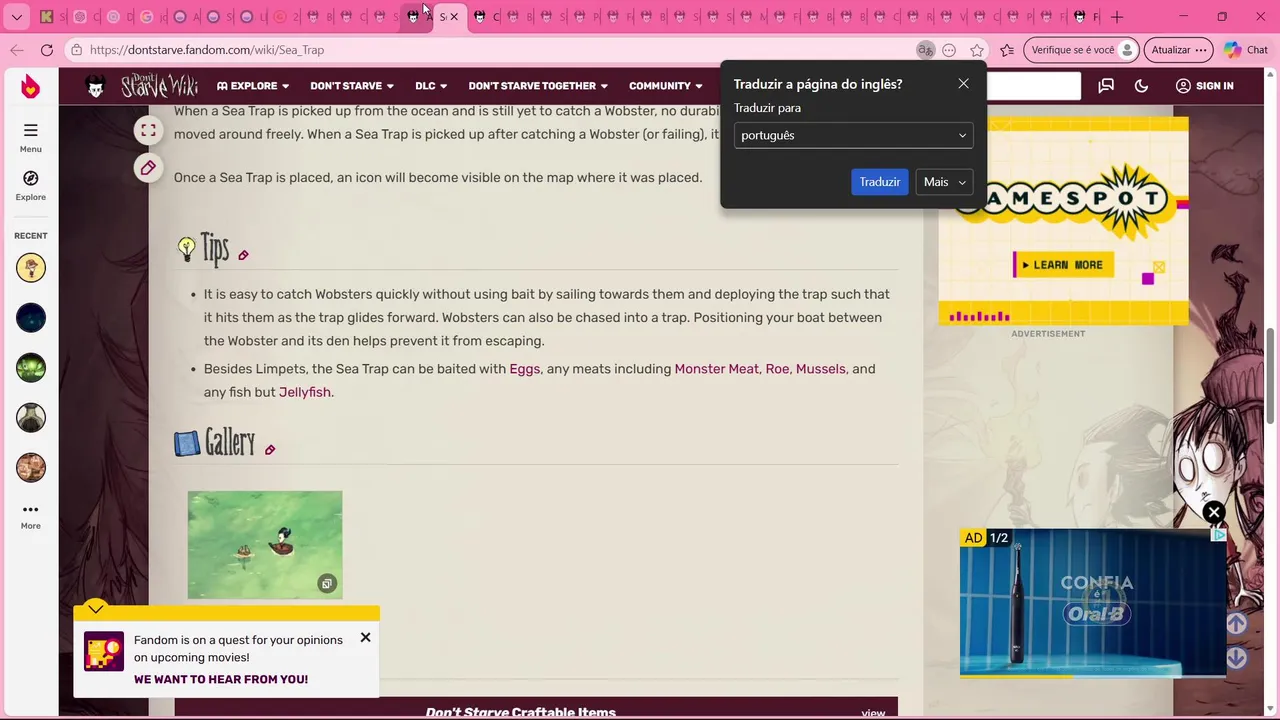The width and height of the screenshot is (1280, 720).
Task: Edit the Gallery section pencil icon
Action: [x=270, y=450]
